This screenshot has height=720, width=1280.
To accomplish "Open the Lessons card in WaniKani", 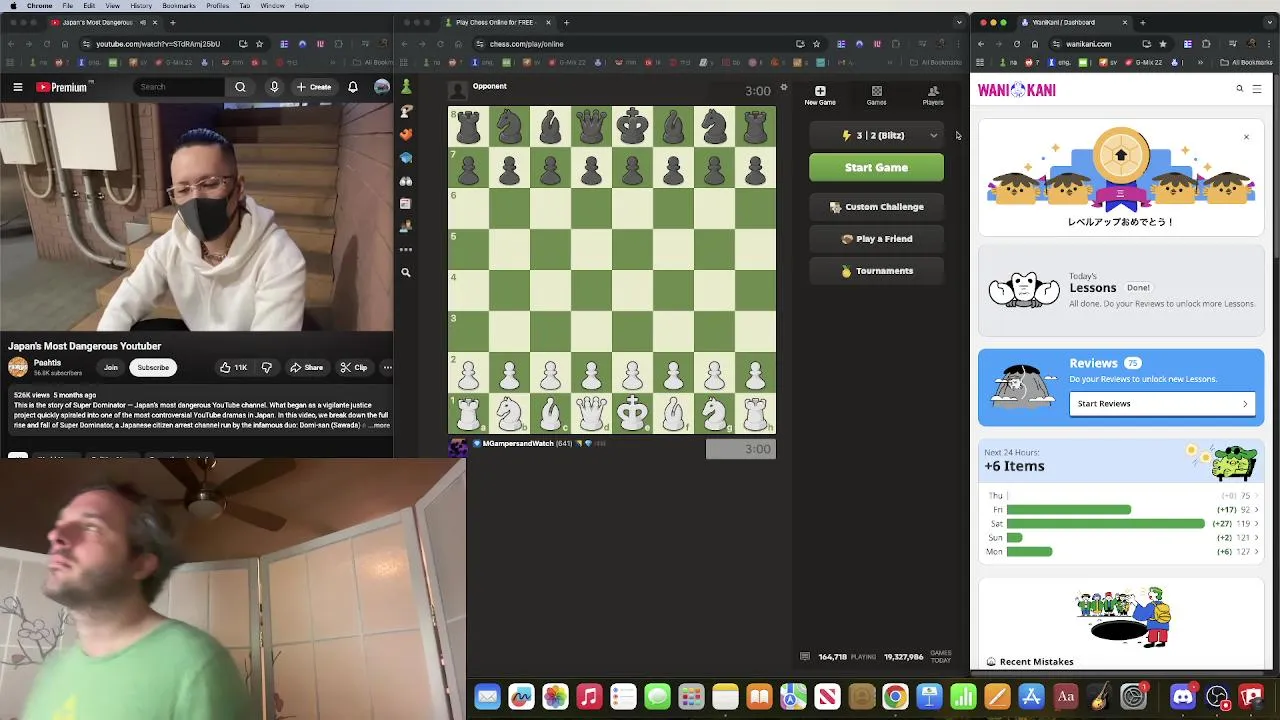I will click(x=1121, y=290).
